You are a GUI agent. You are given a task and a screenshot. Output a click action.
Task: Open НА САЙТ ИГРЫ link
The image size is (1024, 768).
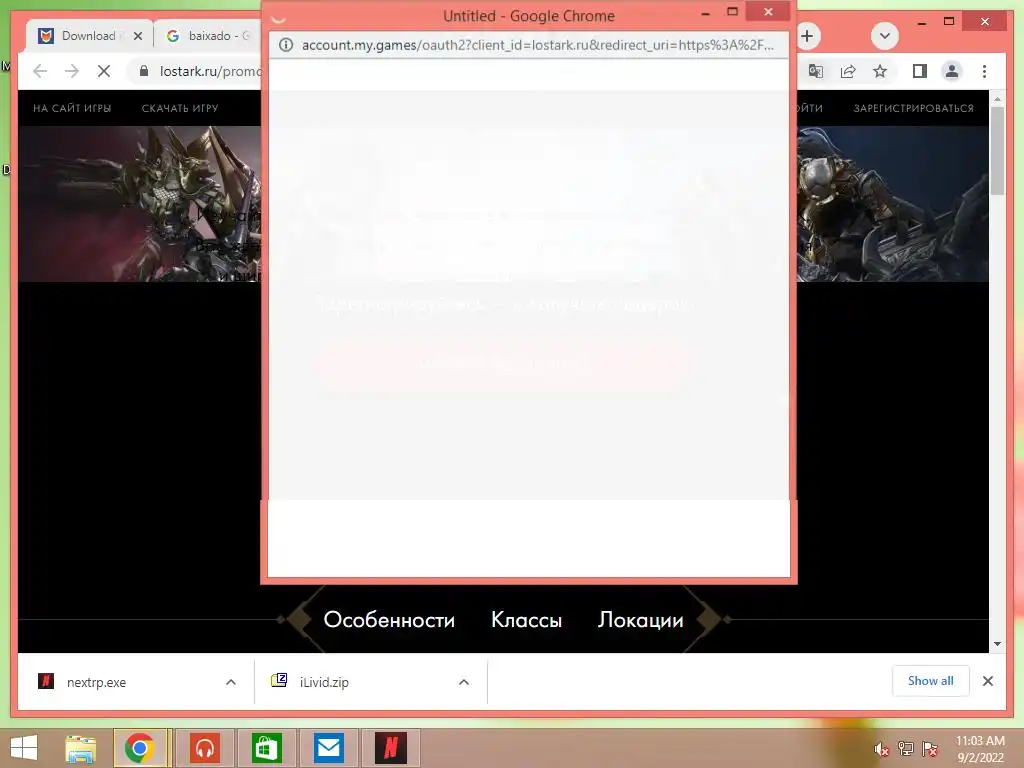pos(72,108)
